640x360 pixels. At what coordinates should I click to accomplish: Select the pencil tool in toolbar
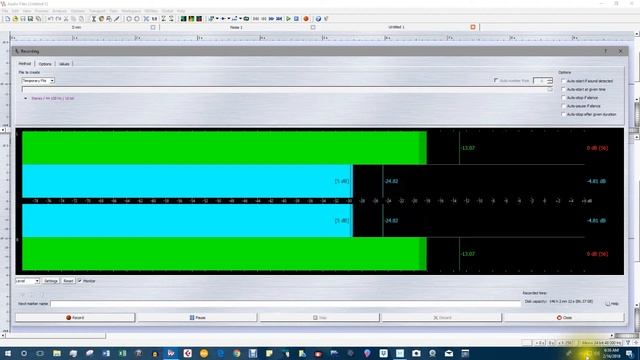point(117,19)
